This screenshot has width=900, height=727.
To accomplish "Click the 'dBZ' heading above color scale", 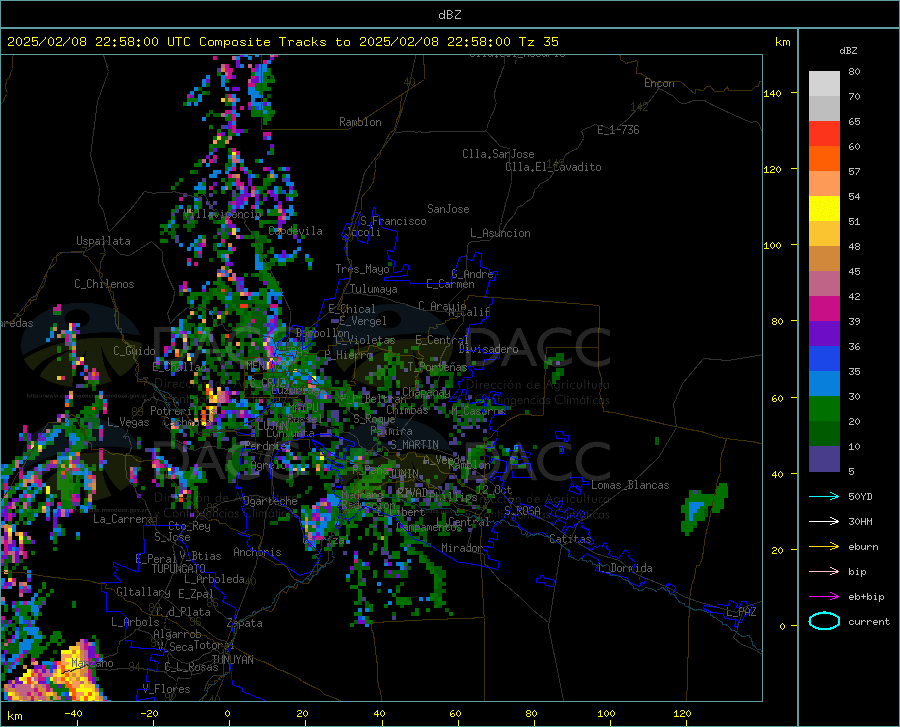I will coord(848,50).
